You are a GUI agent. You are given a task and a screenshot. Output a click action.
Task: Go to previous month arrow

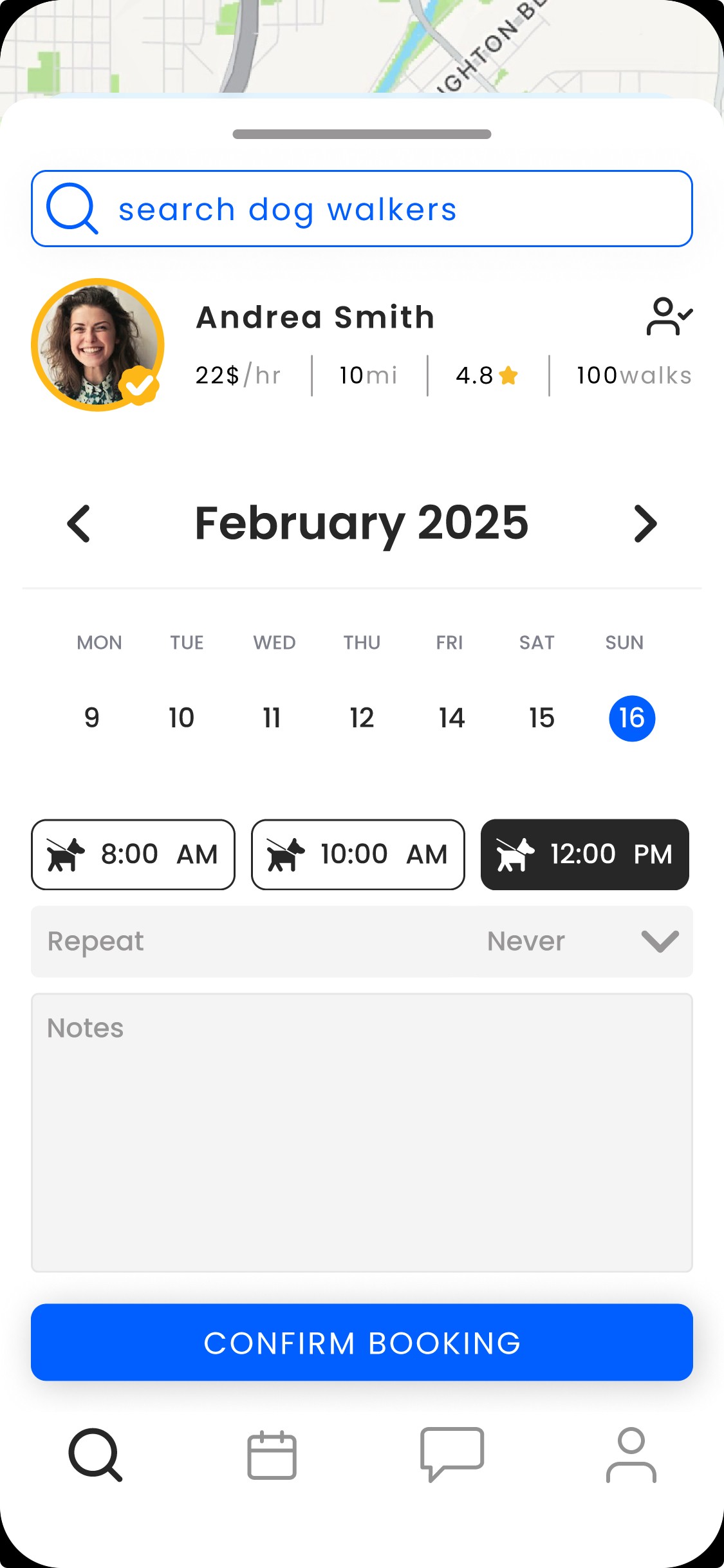point(79,523)
